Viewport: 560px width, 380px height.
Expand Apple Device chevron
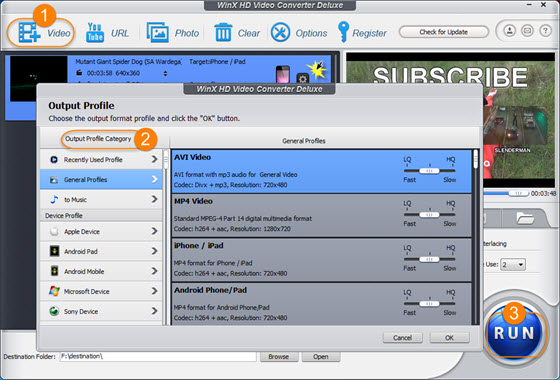pyautogui.click(x=154, y=231)
